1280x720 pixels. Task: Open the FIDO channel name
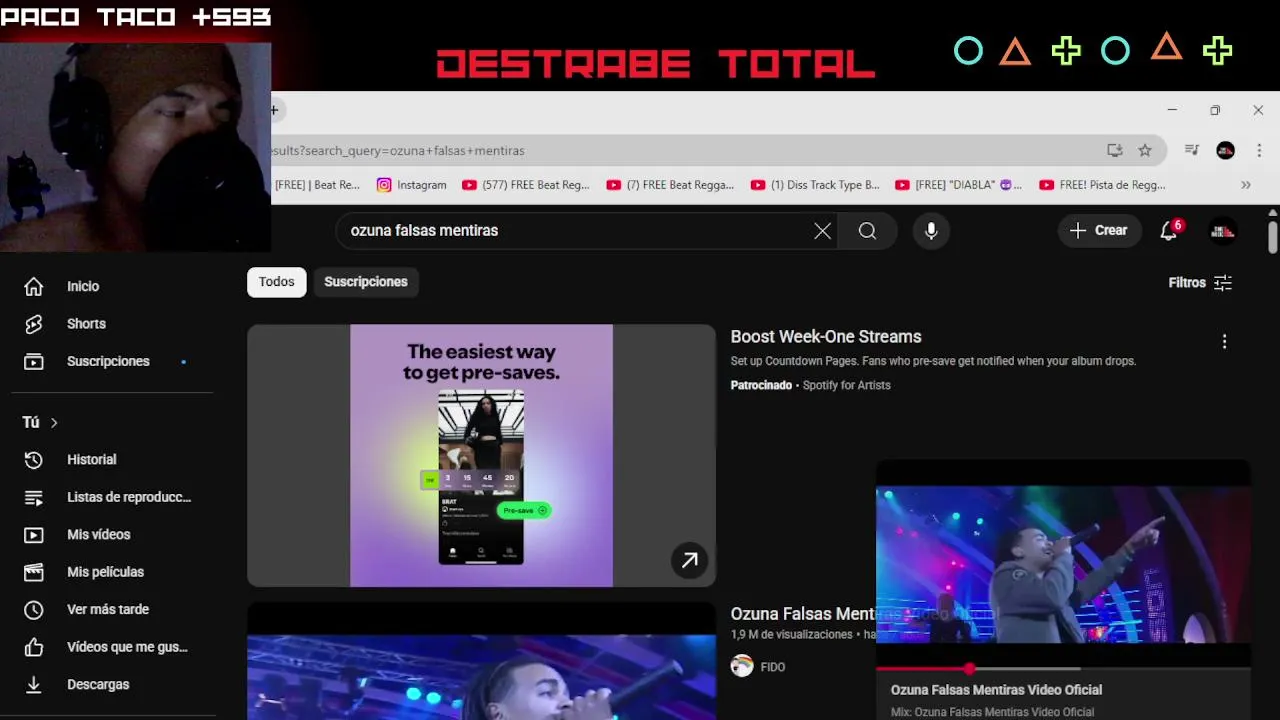(773, 667)
